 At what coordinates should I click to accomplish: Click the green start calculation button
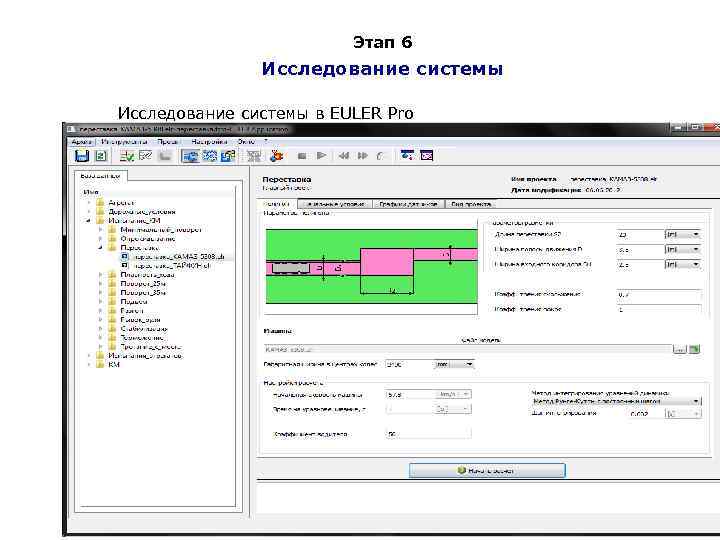487,470
